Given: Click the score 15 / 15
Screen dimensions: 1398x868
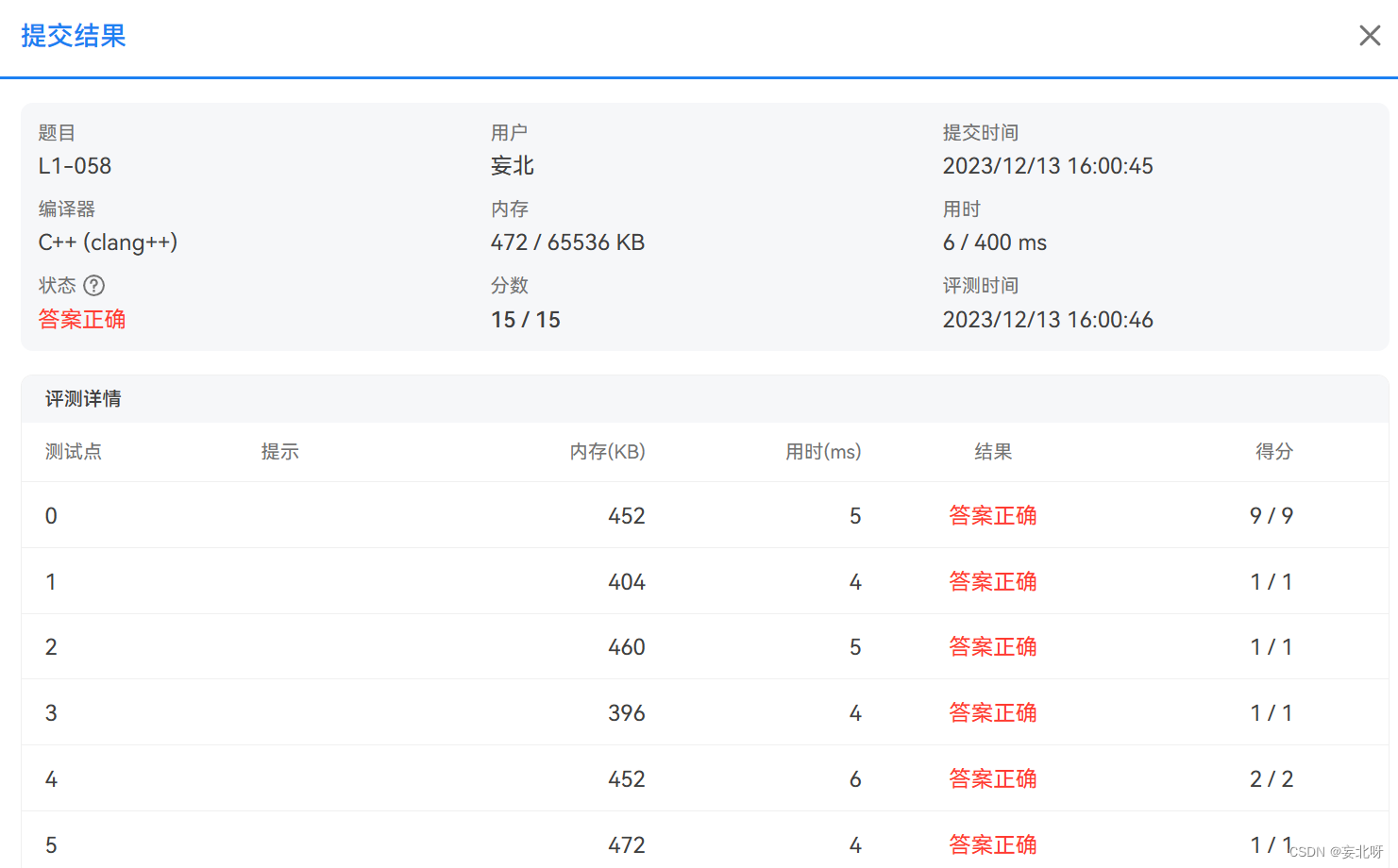Looking at the screenshot, I should [526, 320].
